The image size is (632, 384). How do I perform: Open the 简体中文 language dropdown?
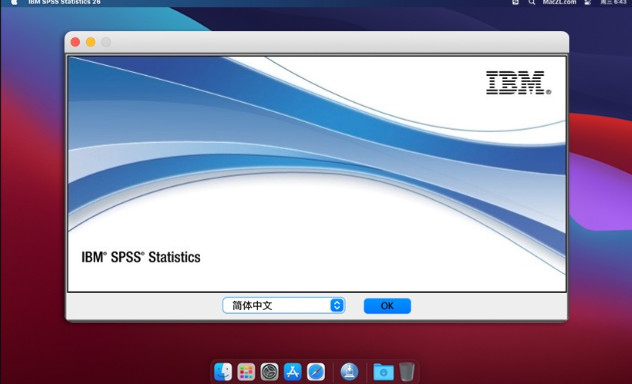[x=283, y=305]
